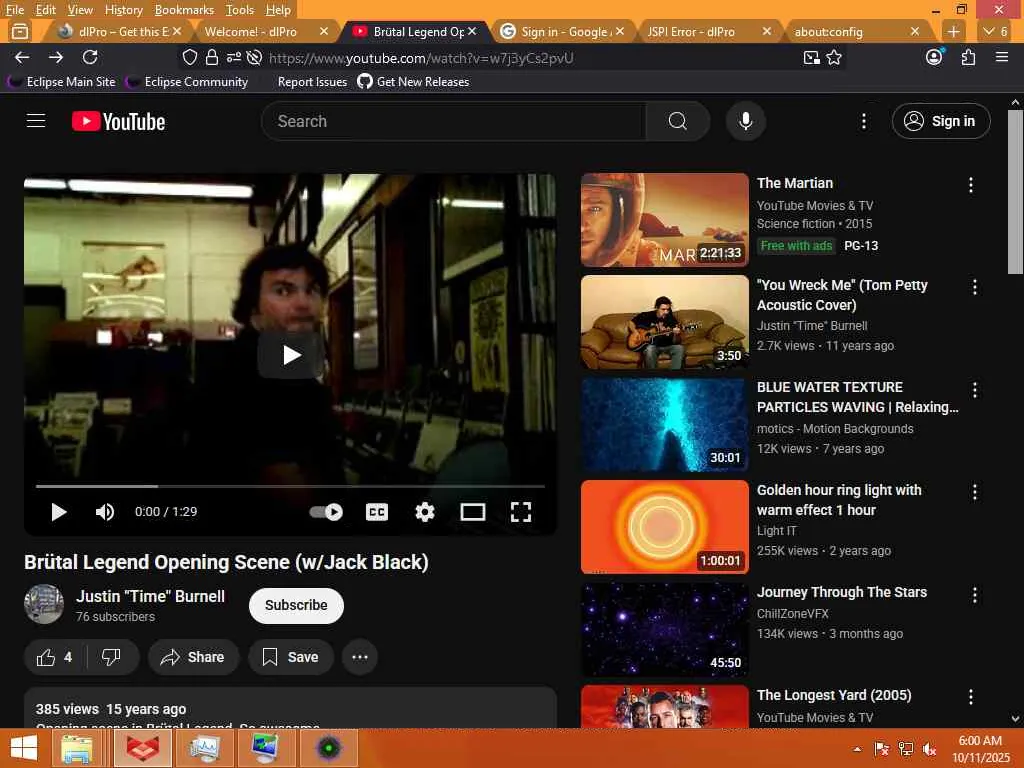
Task: Seek on the video progress bar
Action: (x=290, y=486)
